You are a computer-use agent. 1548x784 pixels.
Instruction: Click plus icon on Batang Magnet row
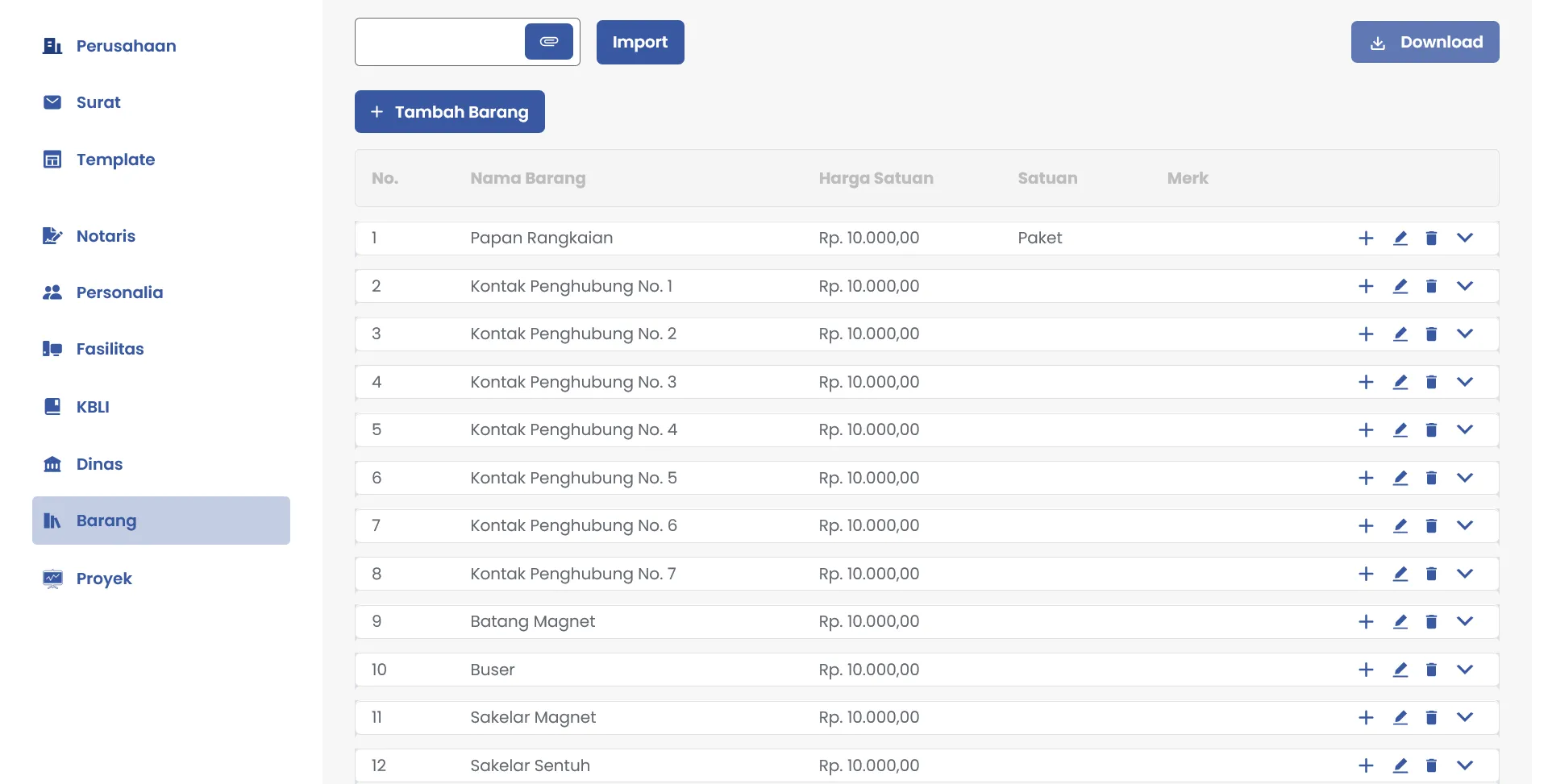1366,622
